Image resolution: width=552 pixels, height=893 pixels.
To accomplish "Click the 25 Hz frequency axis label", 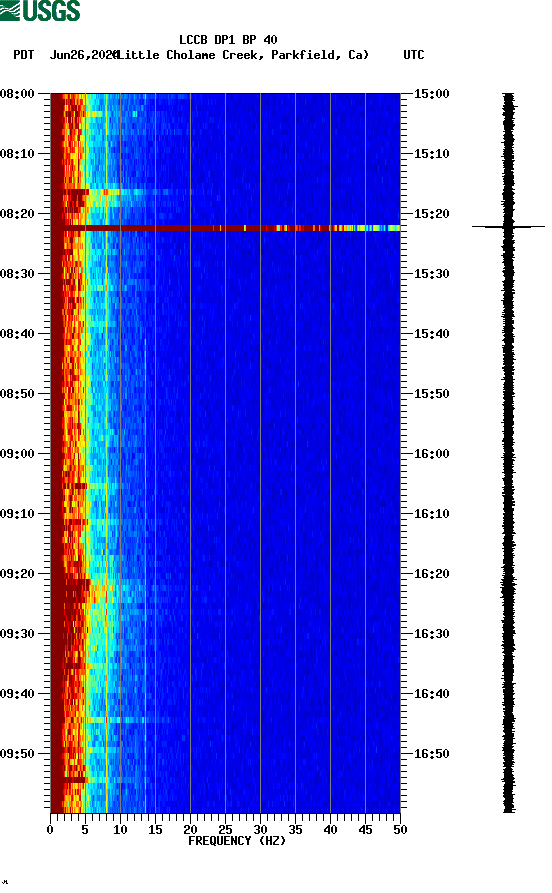I will (x=226, y=830).
